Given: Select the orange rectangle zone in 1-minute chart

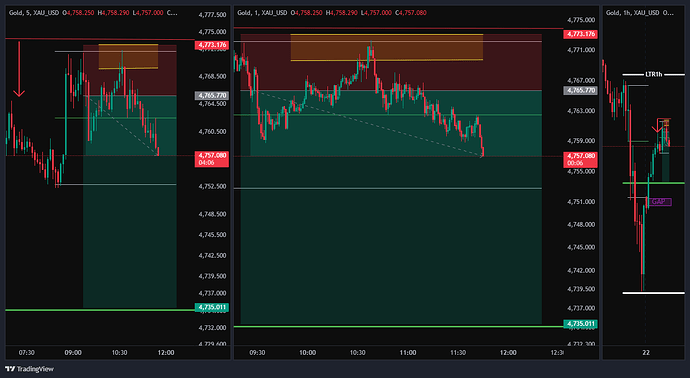Looking at the screenshot, I should pyautogui.click(x=387, y=47).
